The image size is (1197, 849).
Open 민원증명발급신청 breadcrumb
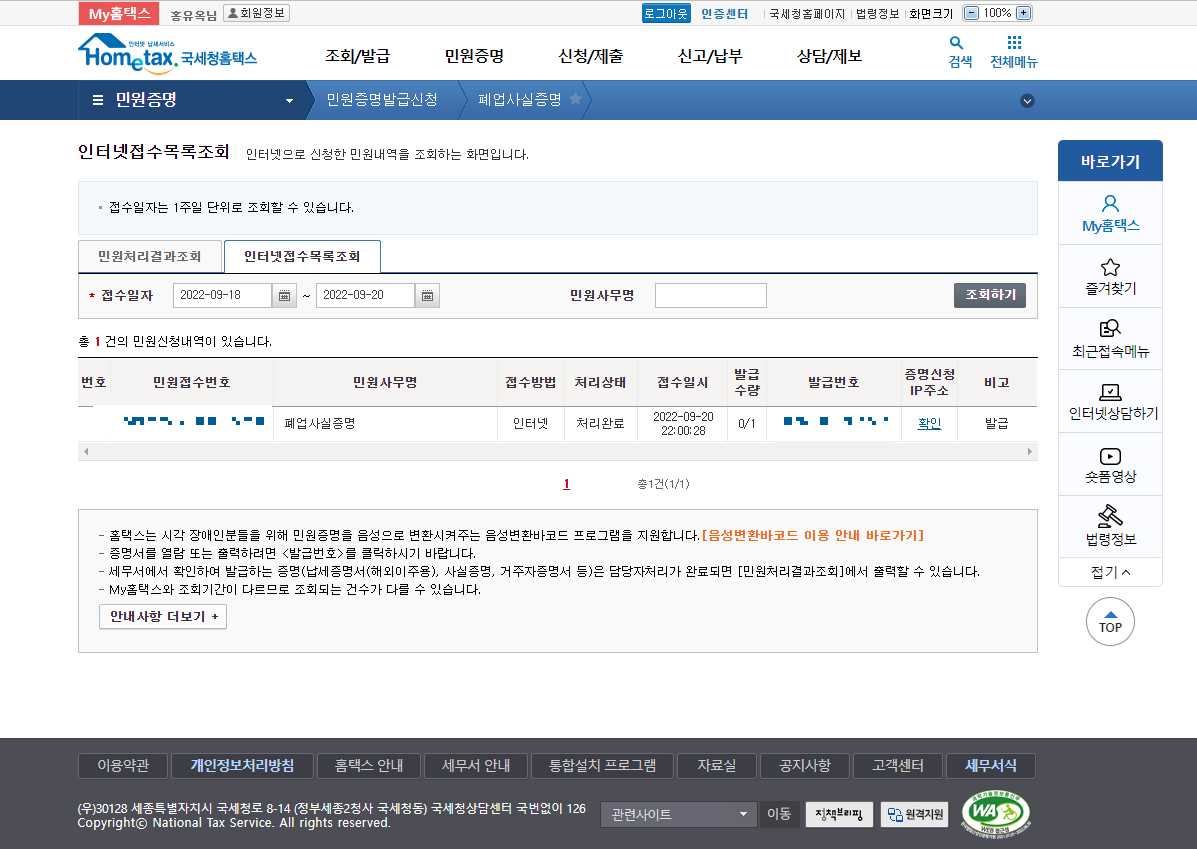pyautogui.click(x=382, y=100)
